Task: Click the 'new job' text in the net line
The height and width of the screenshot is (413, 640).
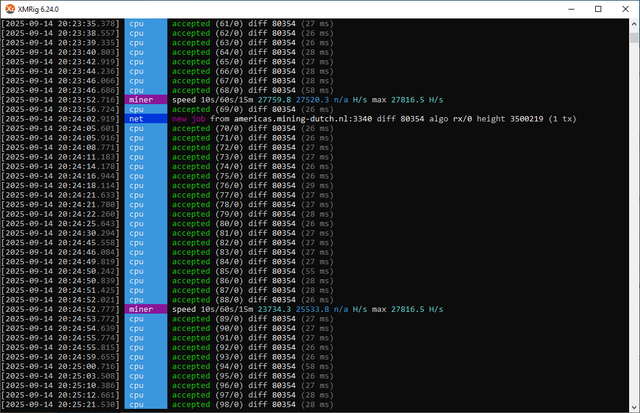Action: pos(189,119)
